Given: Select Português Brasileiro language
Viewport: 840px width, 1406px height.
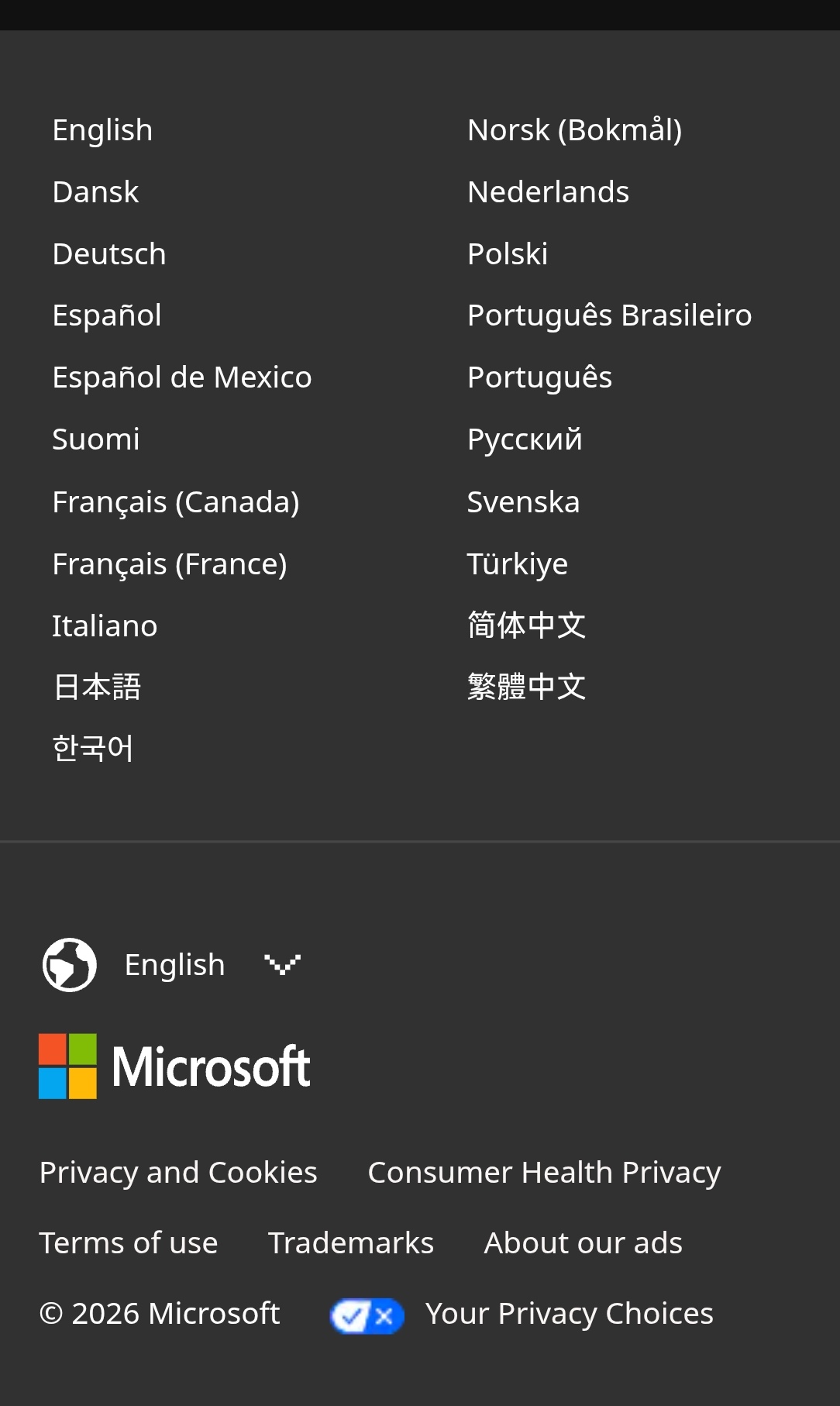Looking at the screenshot, I should pyautogui.click(x=610, y=315).
